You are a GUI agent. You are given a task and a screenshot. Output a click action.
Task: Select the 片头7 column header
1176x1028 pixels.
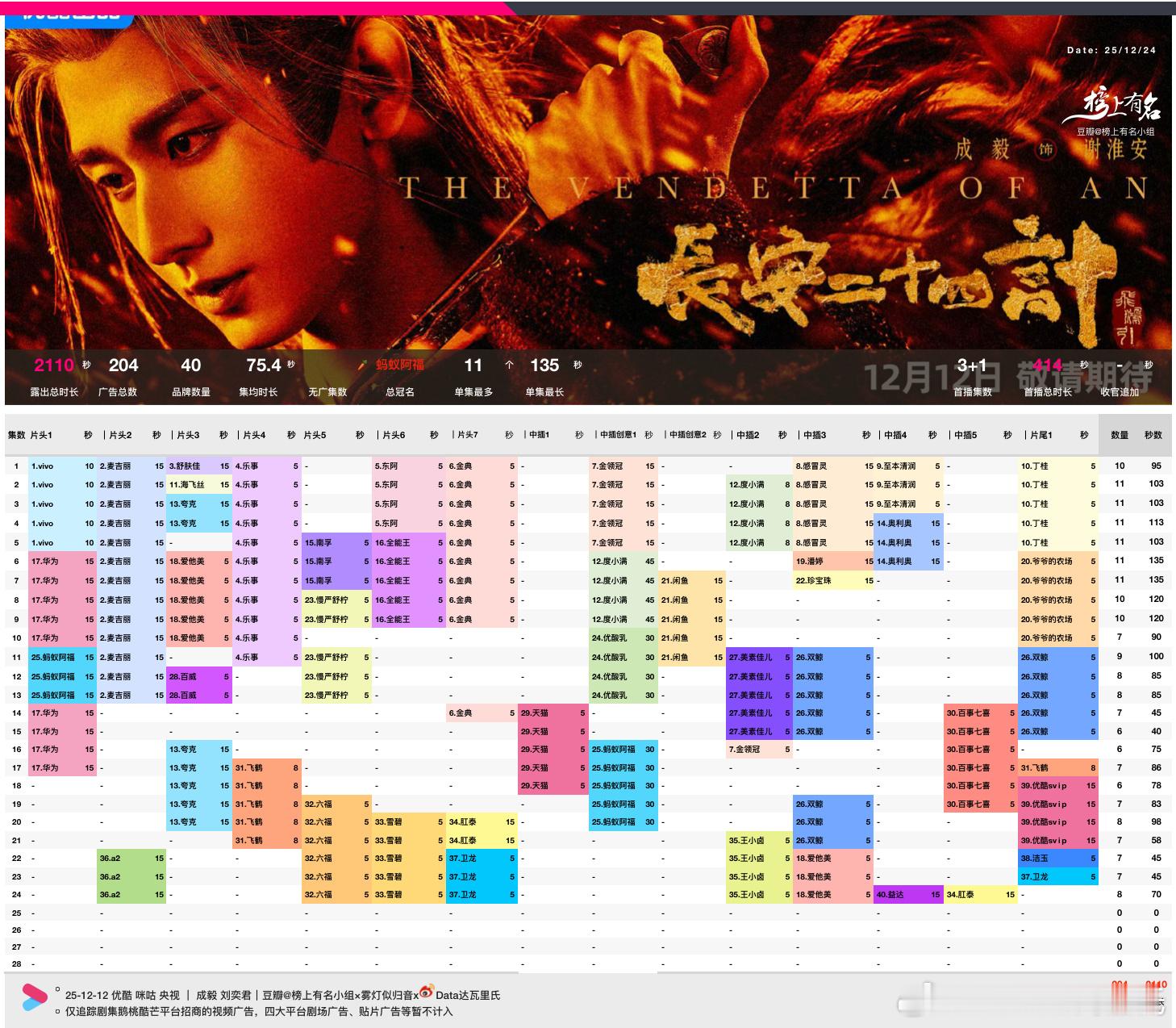pos(468,435)
